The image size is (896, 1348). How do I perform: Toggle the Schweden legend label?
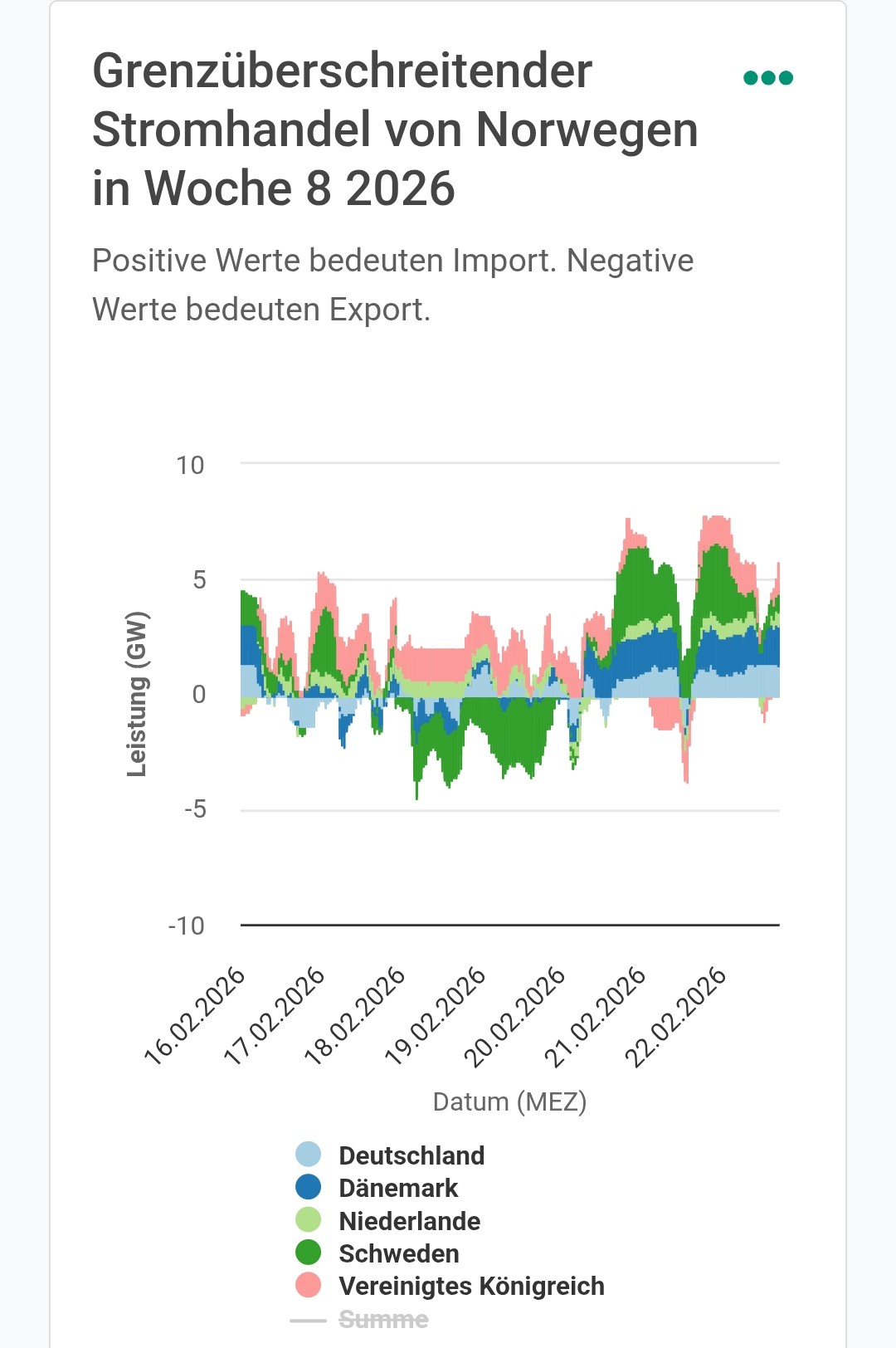(x=399, y=1253)
